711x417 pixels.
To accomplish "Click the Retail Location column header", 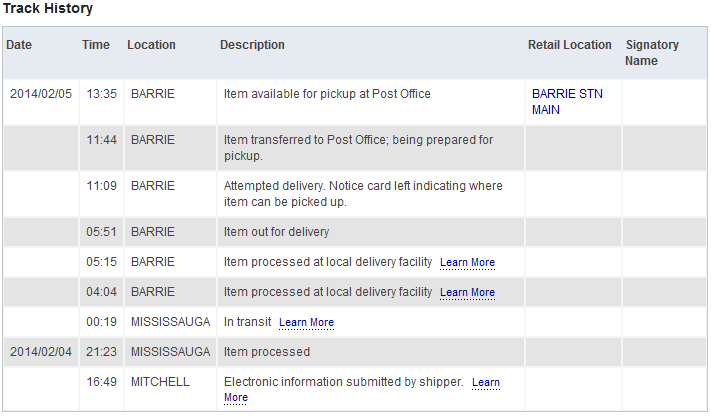I will tap(569, 45).
